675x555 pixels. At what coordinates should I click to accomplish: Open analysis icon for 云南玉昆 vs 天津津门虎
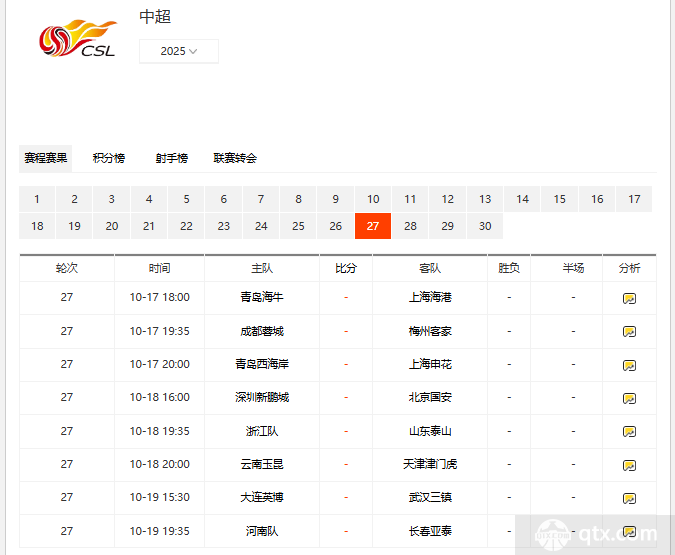(629, 465)
